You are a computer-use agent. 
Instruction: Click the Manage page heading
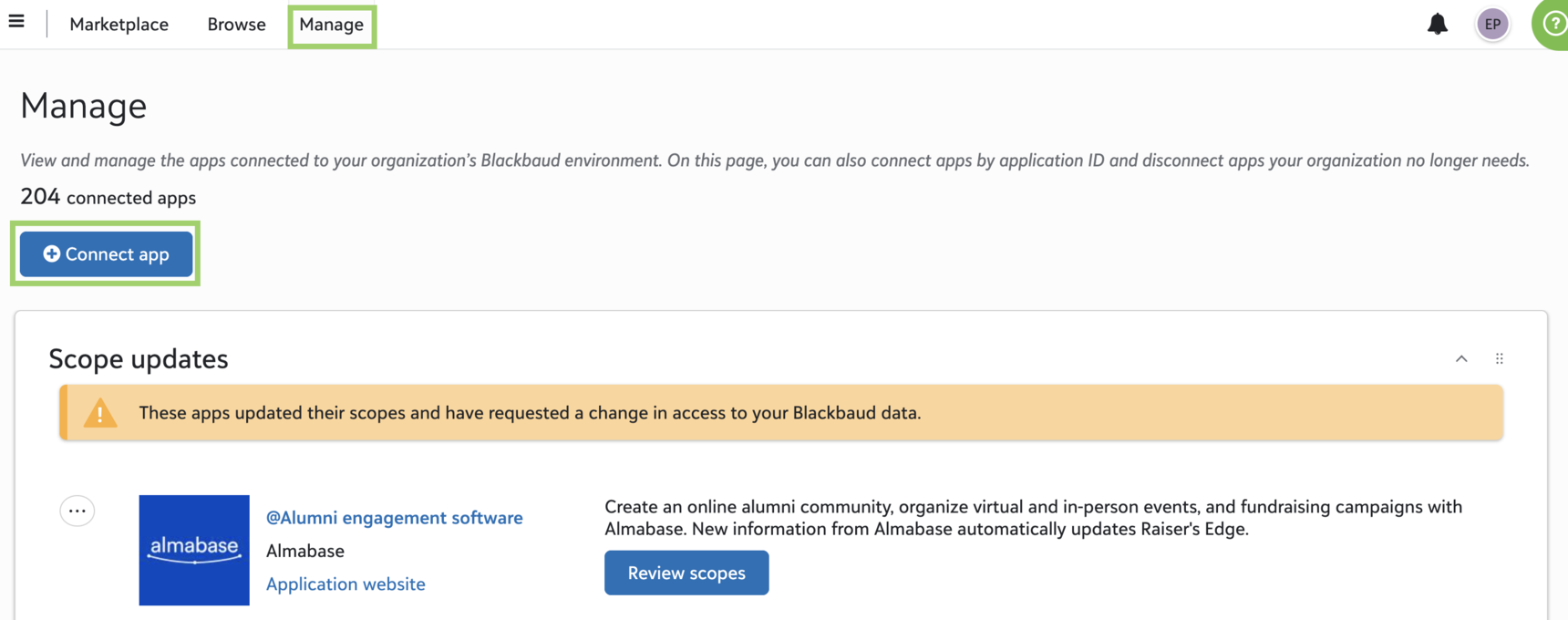[84, 106]
